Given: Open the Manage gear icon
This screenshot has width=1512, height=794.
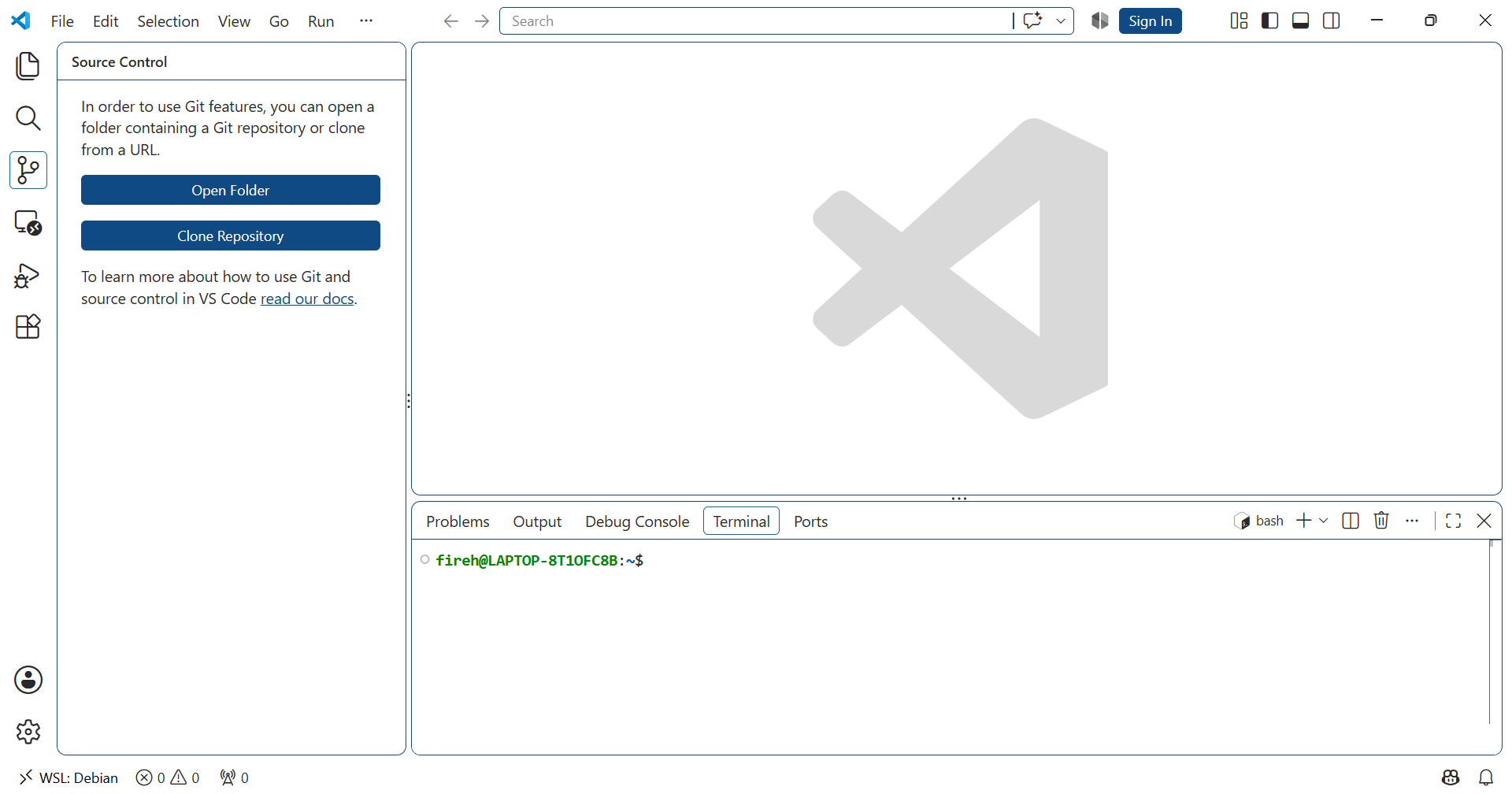Looking at the screenshot, I should point(28,732).
